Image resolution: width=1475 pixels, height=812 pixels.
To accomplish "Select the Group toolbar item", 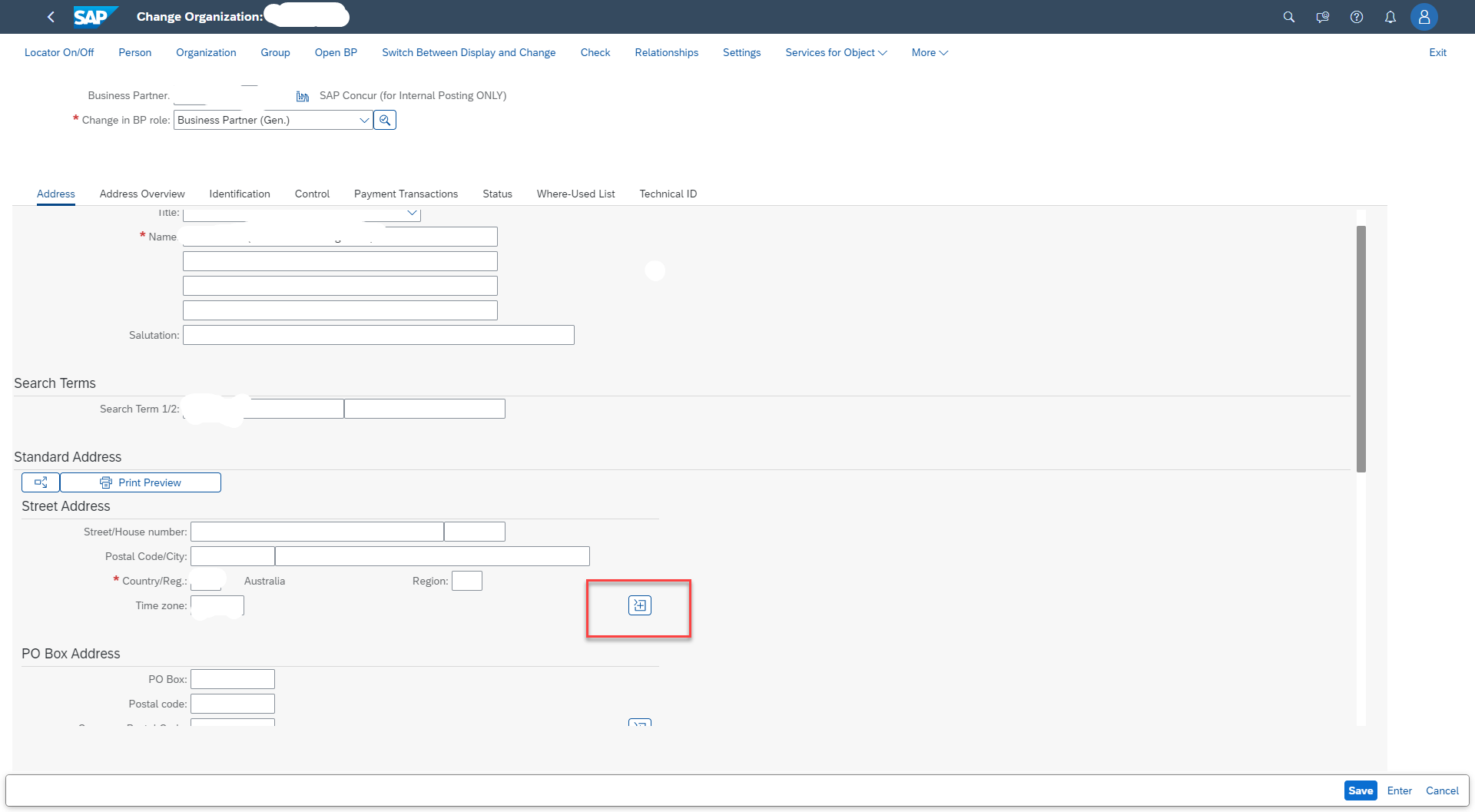I will [275, 52].
